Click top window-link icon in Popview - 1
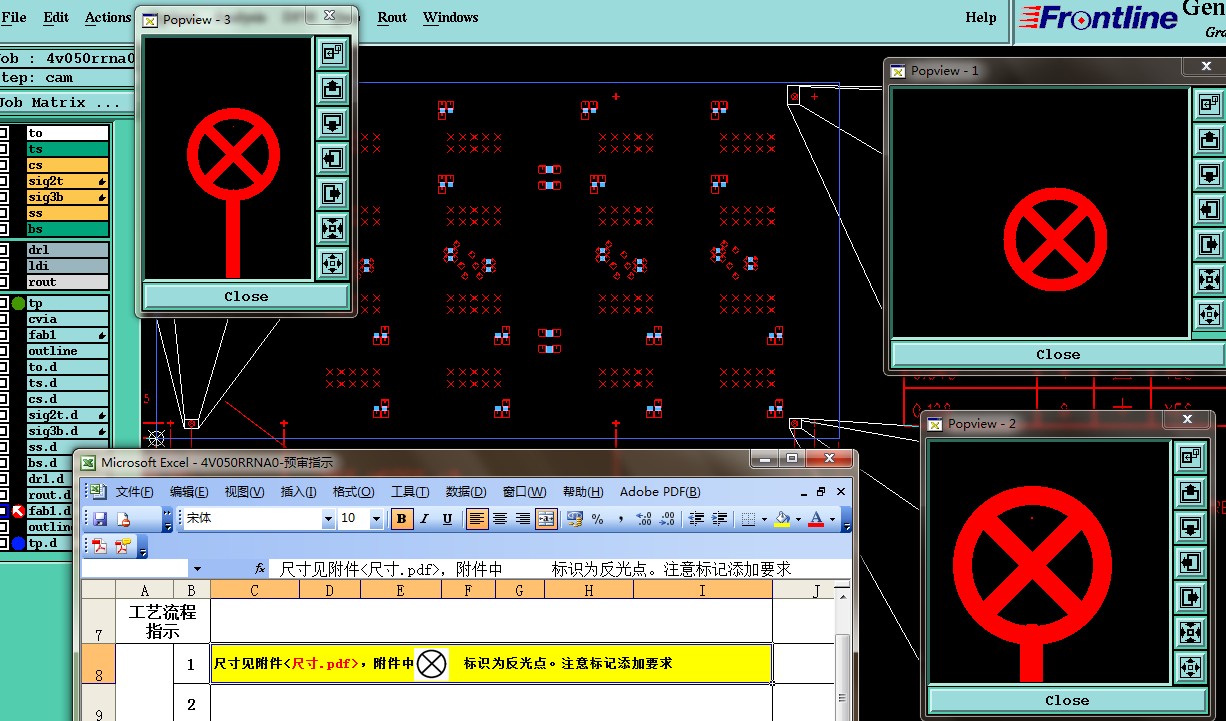Image resolution: width=1226 pixels, height=721 pixels. [1209, 103]
